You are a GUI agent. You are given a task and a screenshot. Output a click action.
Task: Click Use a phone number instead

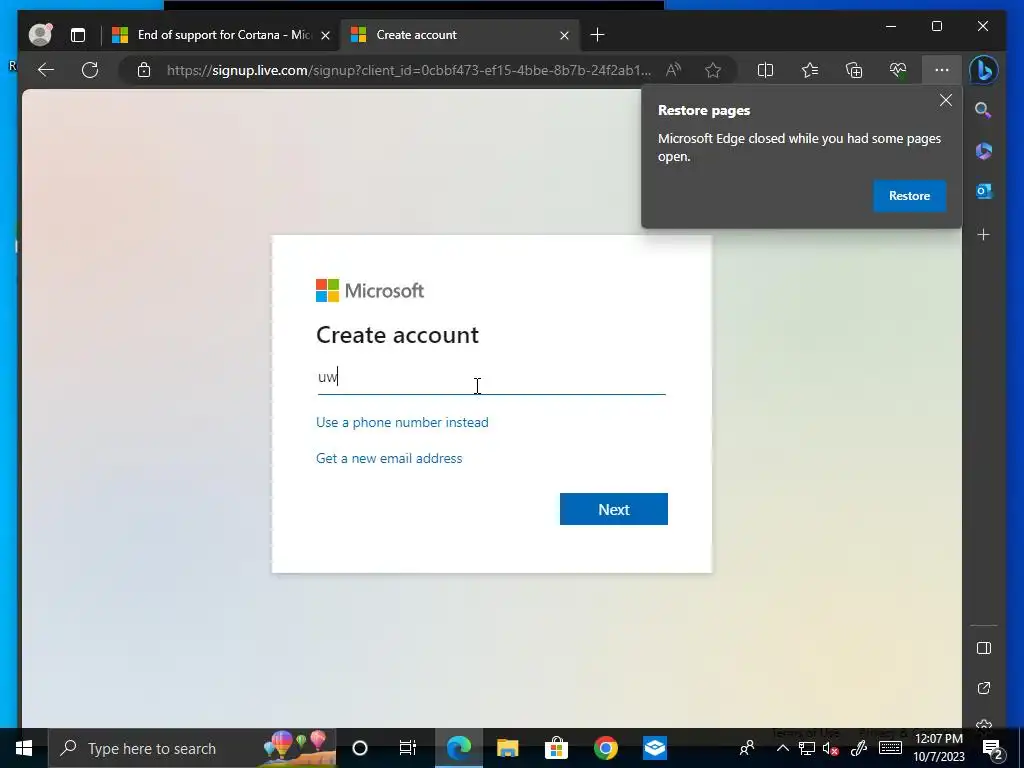coord(402,423)
